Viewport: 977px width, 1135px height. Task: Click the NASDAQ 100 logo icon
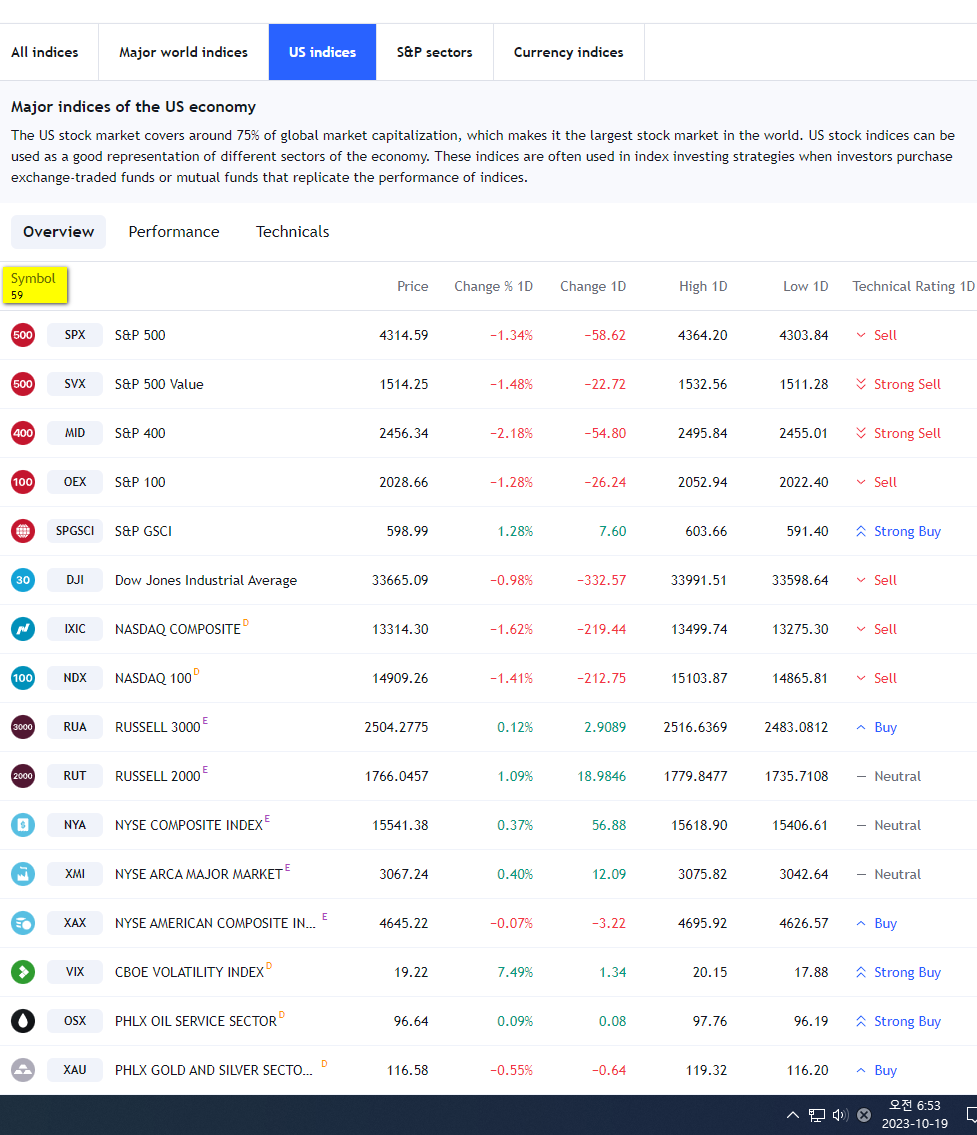tap(23, 678)
